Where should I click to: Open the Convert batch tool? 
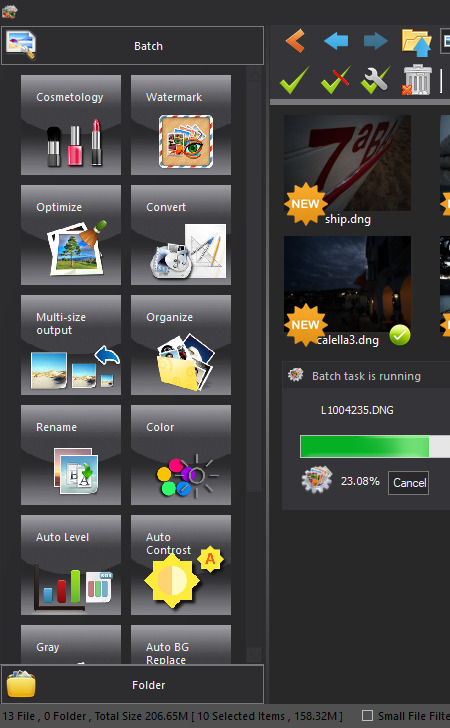coord(181,235)
